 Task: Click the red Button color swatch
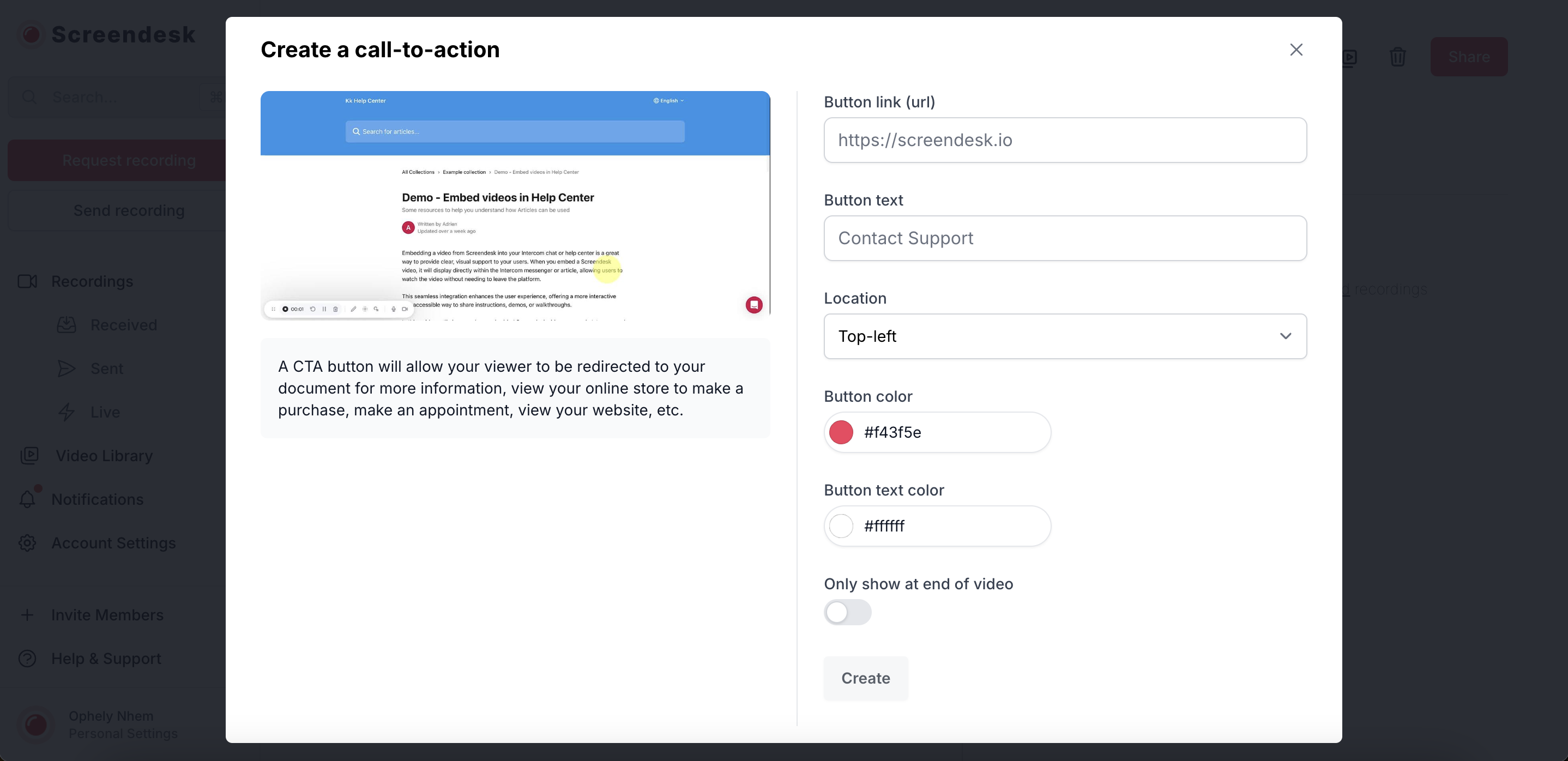point(841,432)
